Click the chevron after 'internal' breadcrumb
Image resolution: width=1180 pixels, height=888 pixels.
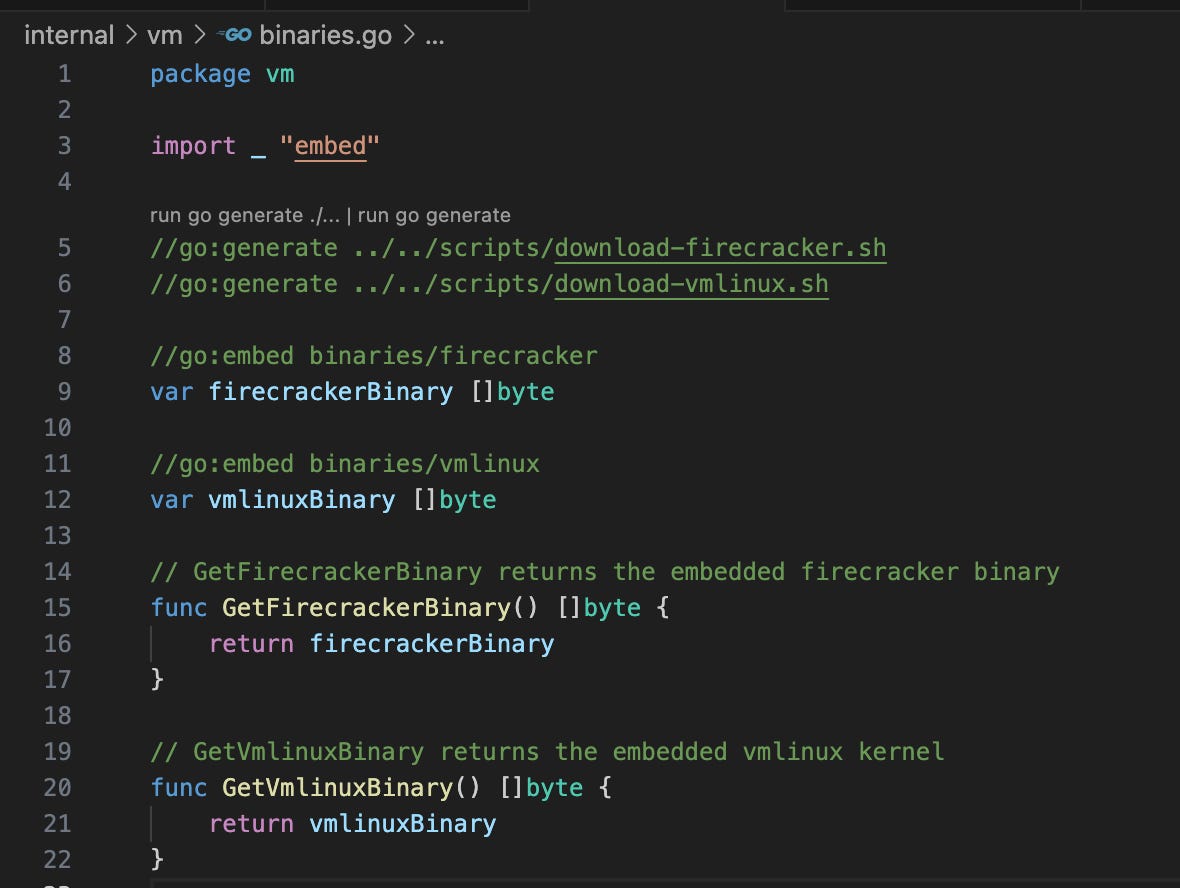pyautogui.click(x=131, y=35)
